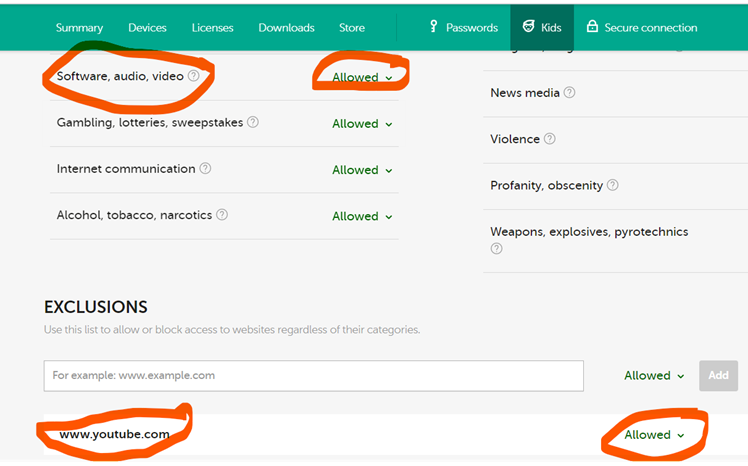Click help icon beside Internet communication

pyautogui.click(x=205, y=169)
